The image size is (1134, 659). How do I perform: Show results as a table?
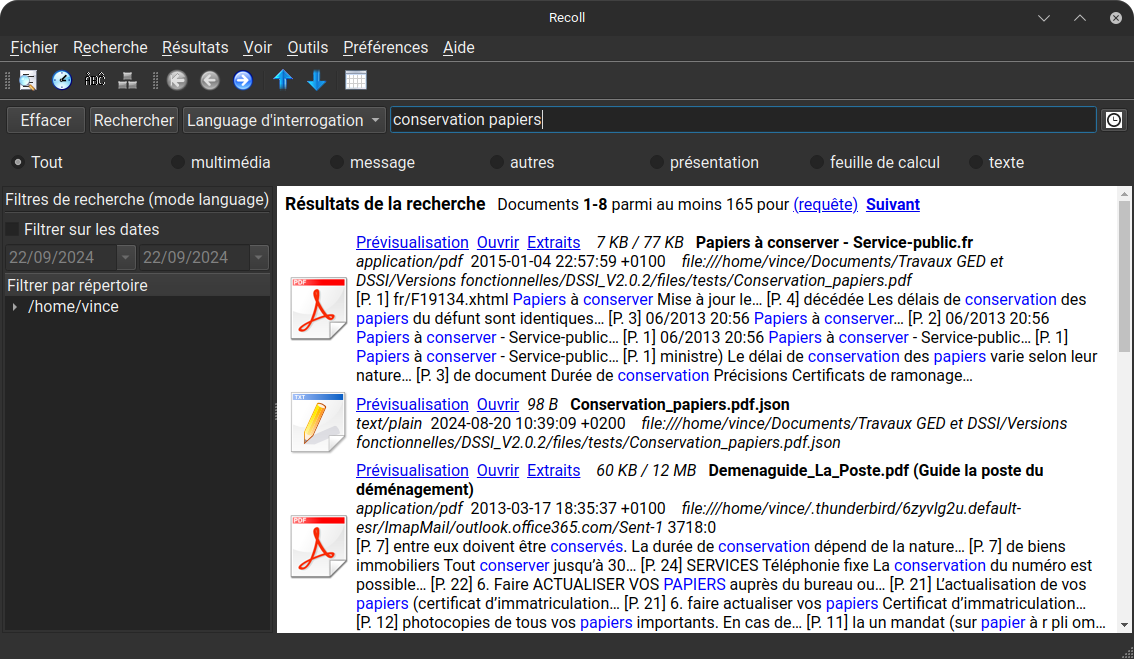356,80
